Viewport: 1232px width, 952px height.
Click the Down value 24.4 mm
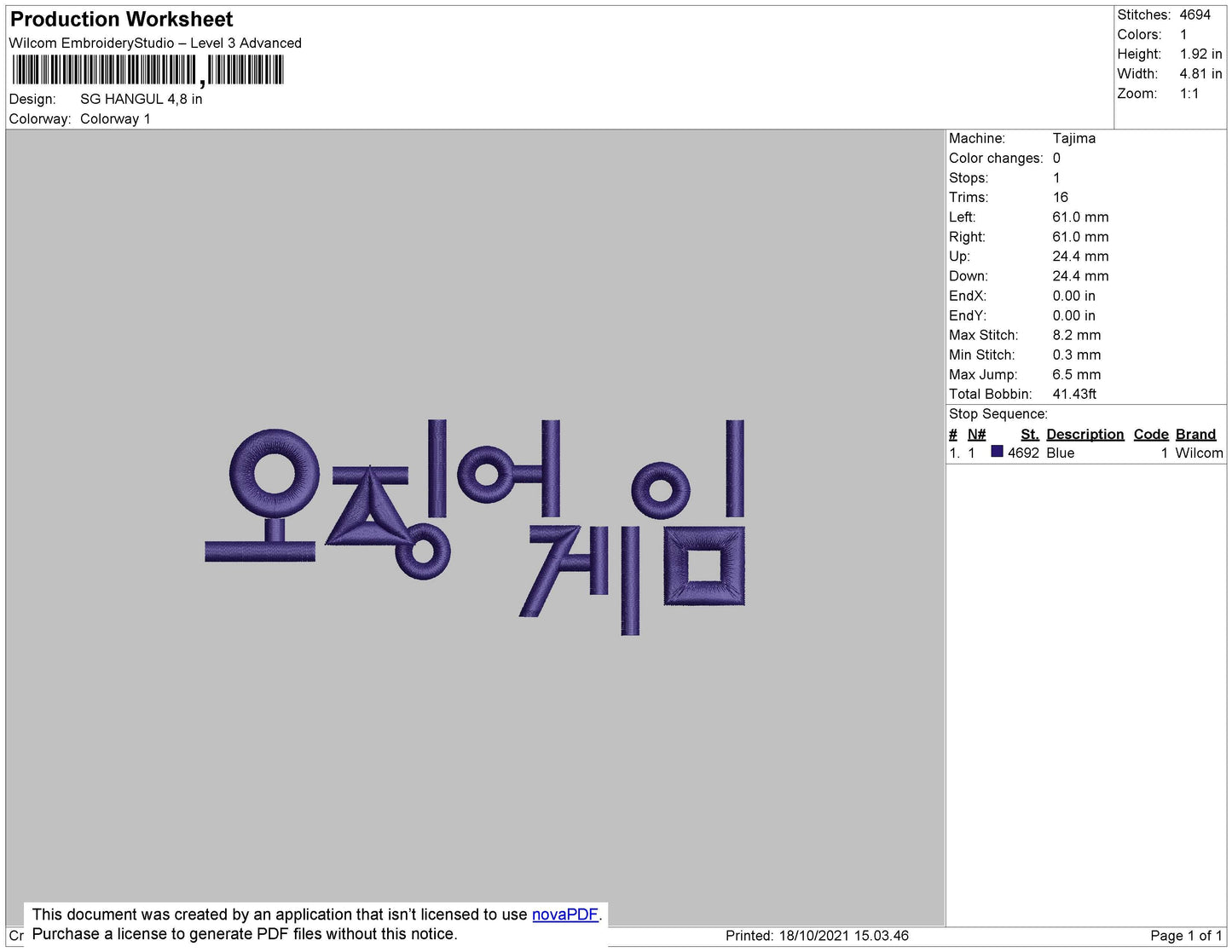point(1081,276)
